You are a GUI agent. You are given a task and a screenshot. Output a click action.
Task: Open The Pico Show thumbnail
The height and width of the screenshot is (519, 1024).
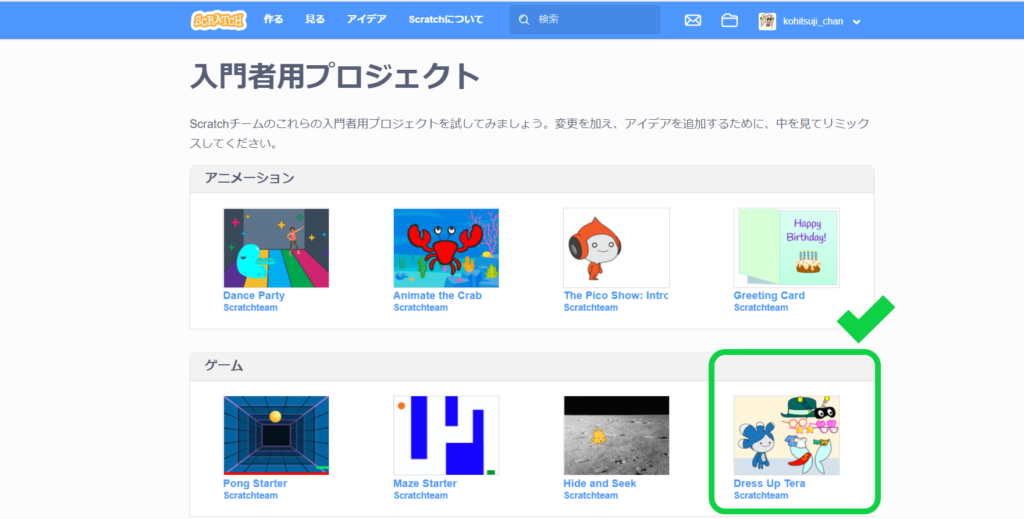616,248
